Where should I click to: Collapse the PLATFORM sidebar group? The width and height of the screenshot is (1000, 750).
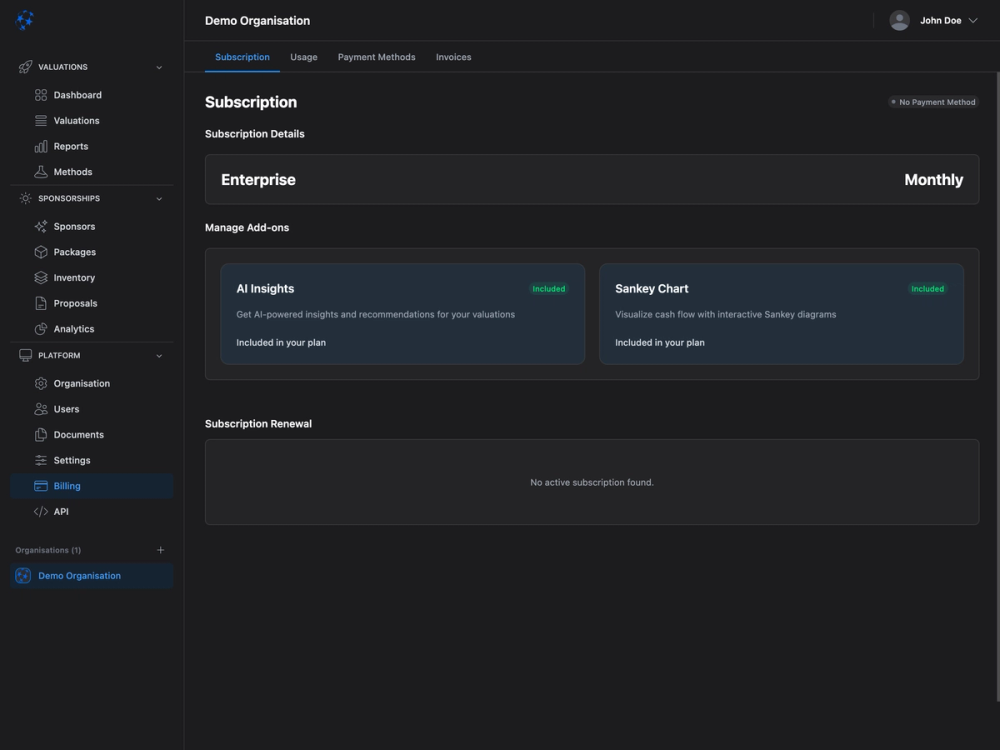click(x=158, y=355)
